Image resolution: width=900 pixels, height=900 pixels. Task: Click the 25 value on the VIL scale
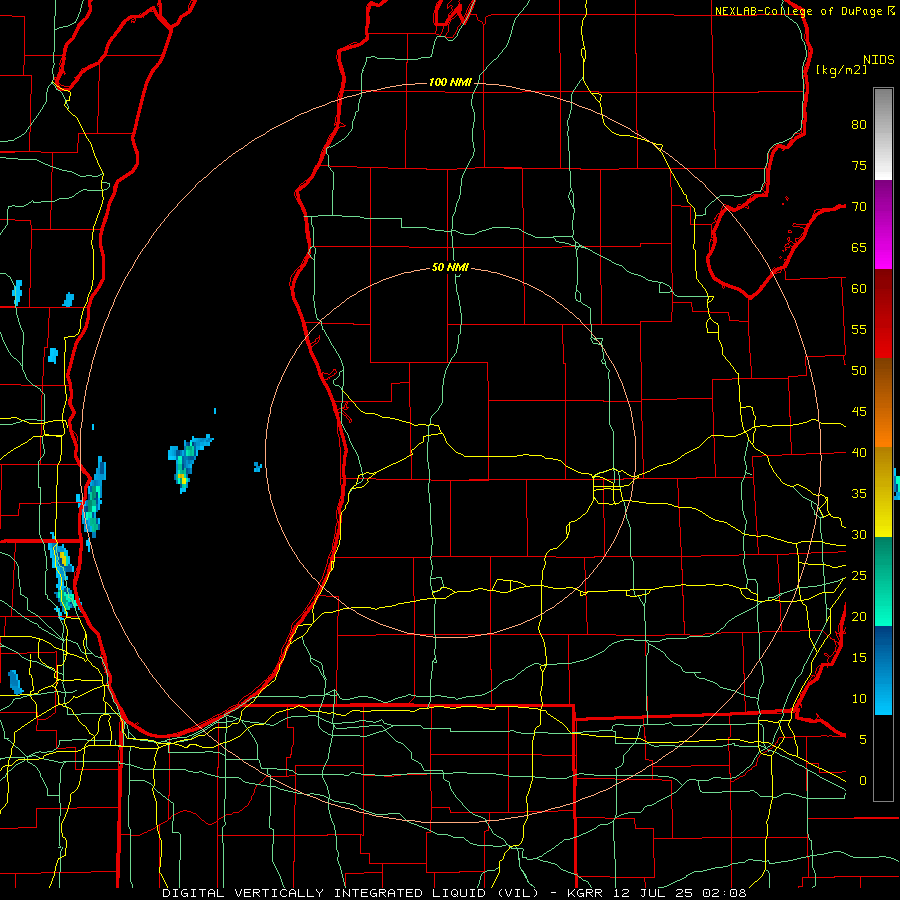859,576
